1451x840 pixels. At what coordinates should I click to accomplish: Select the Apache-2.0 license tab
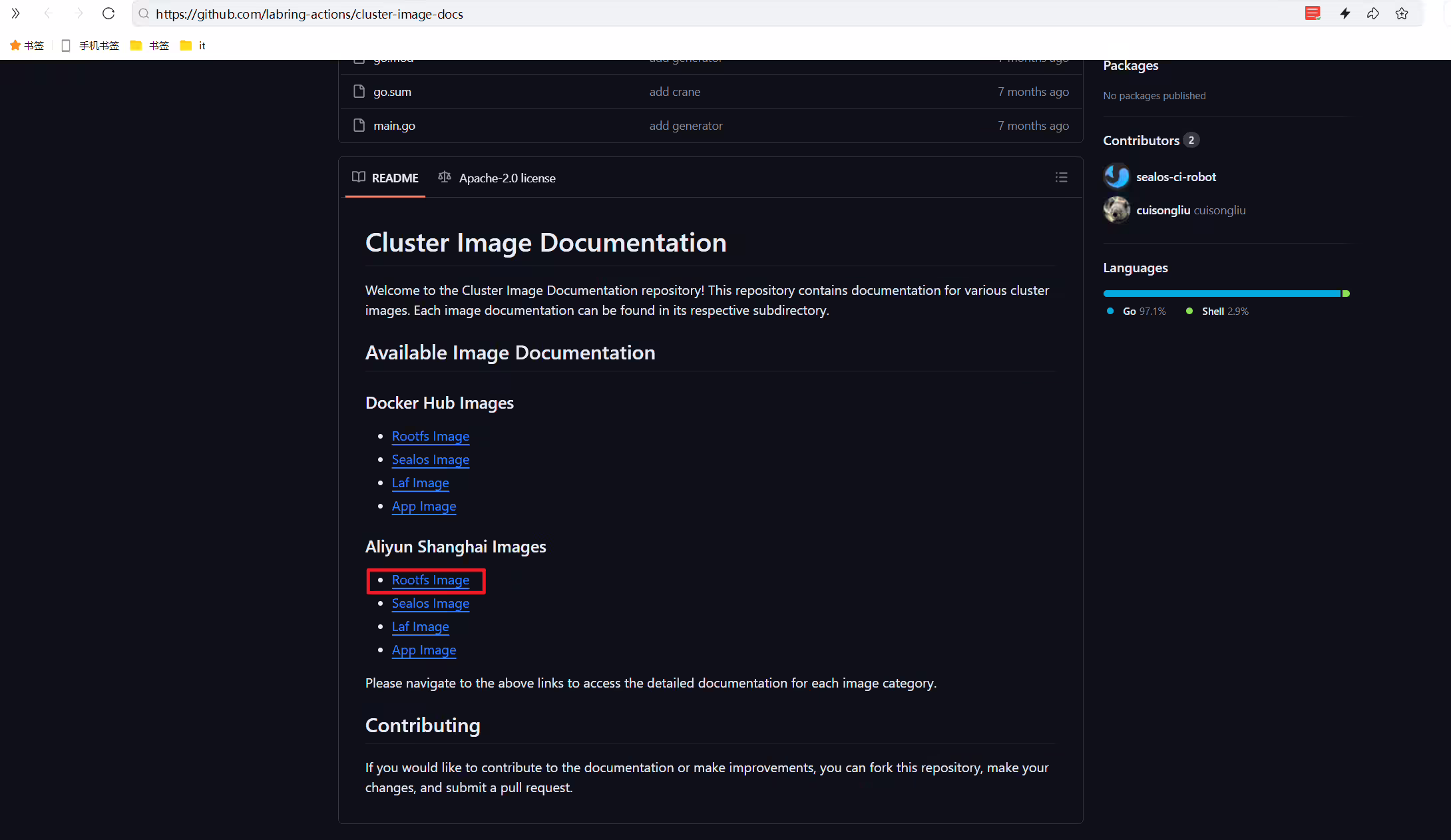pyautogui.click(x=497, y=178)
